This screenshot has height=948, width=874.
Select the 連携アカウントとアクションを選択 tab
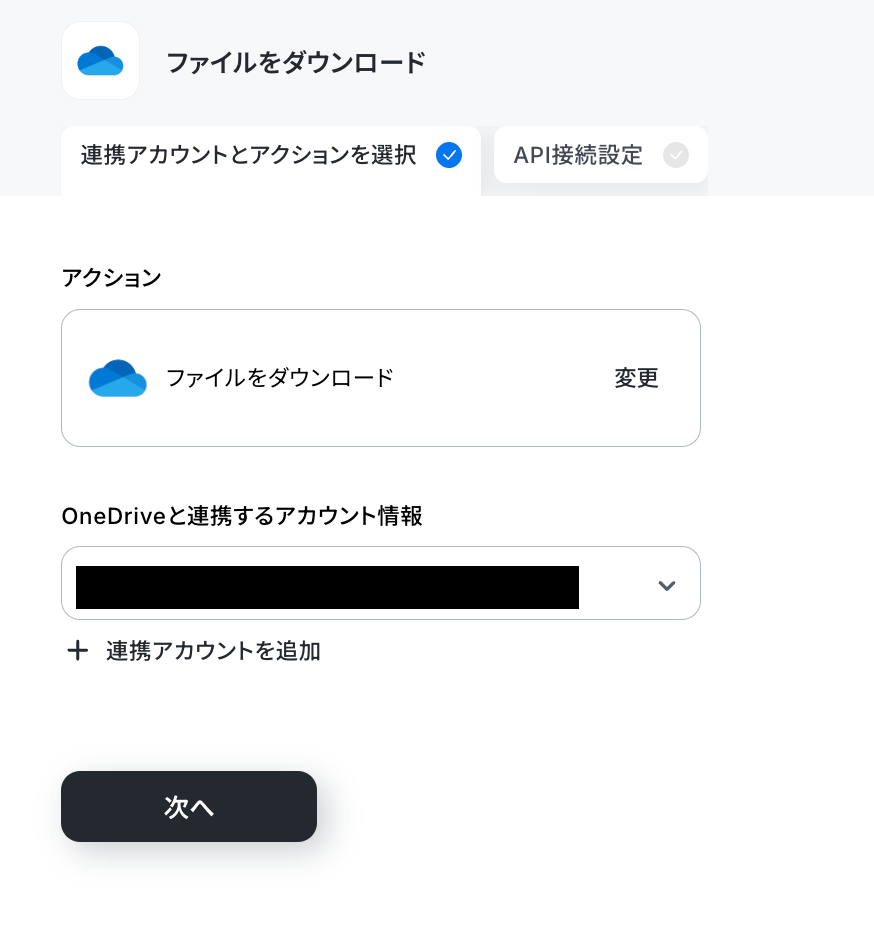[x=271, y=160]
